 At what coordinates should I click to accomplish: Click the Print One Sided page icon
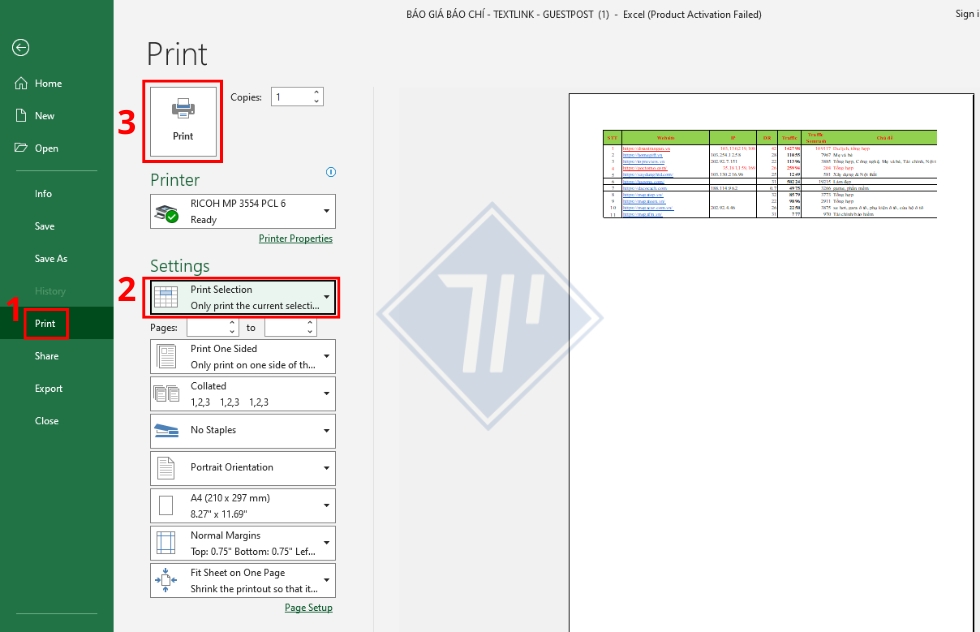point(166,356)
